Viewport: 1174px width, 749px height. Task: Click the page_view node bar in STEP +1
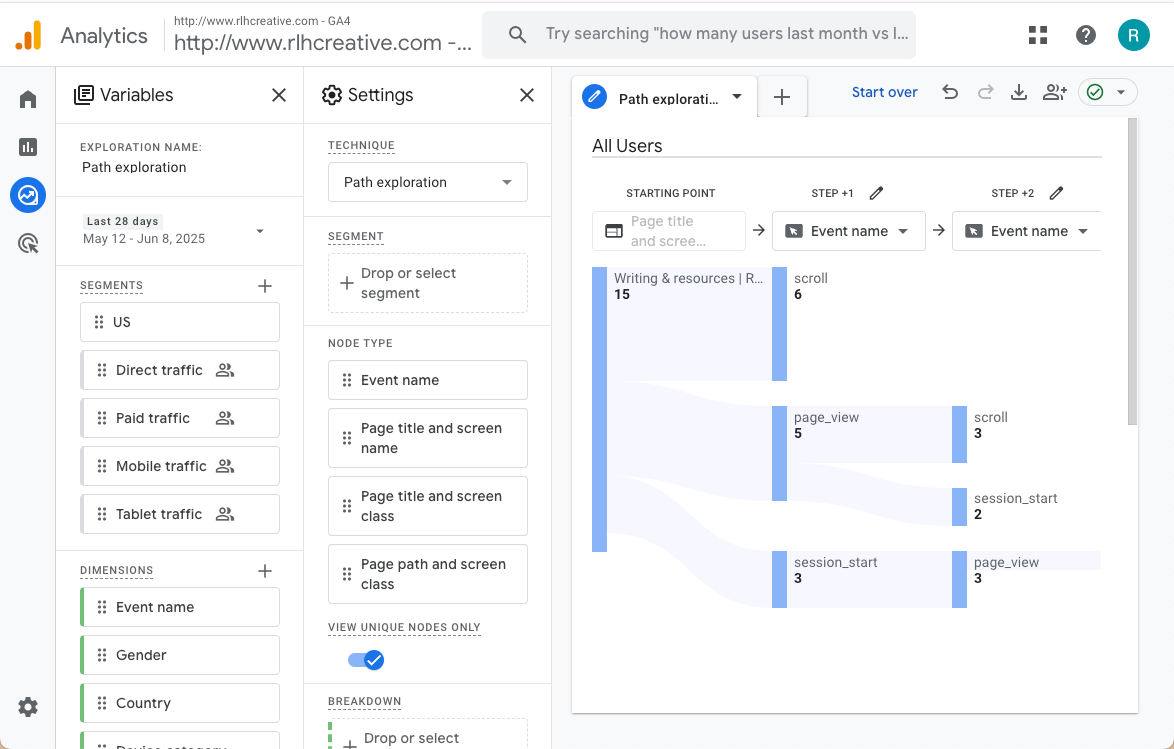(x=779, y=453)
